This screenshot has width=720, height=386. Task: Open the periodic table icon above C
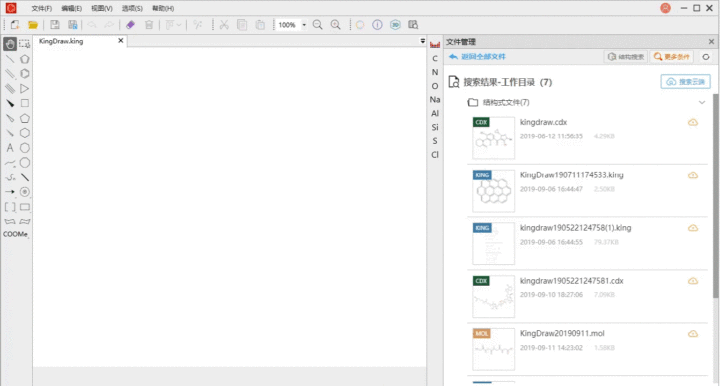point(435,45)
